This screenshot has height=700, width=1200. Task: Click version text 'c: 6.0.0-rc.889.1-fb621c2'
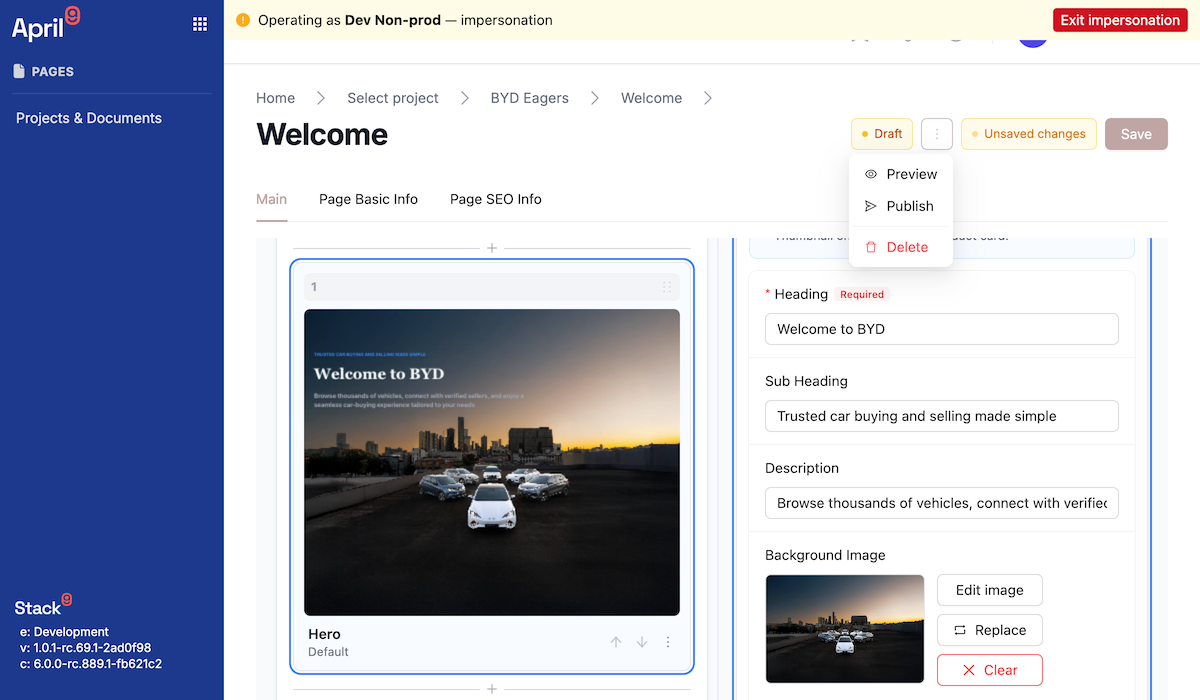[x=91, y=664]
